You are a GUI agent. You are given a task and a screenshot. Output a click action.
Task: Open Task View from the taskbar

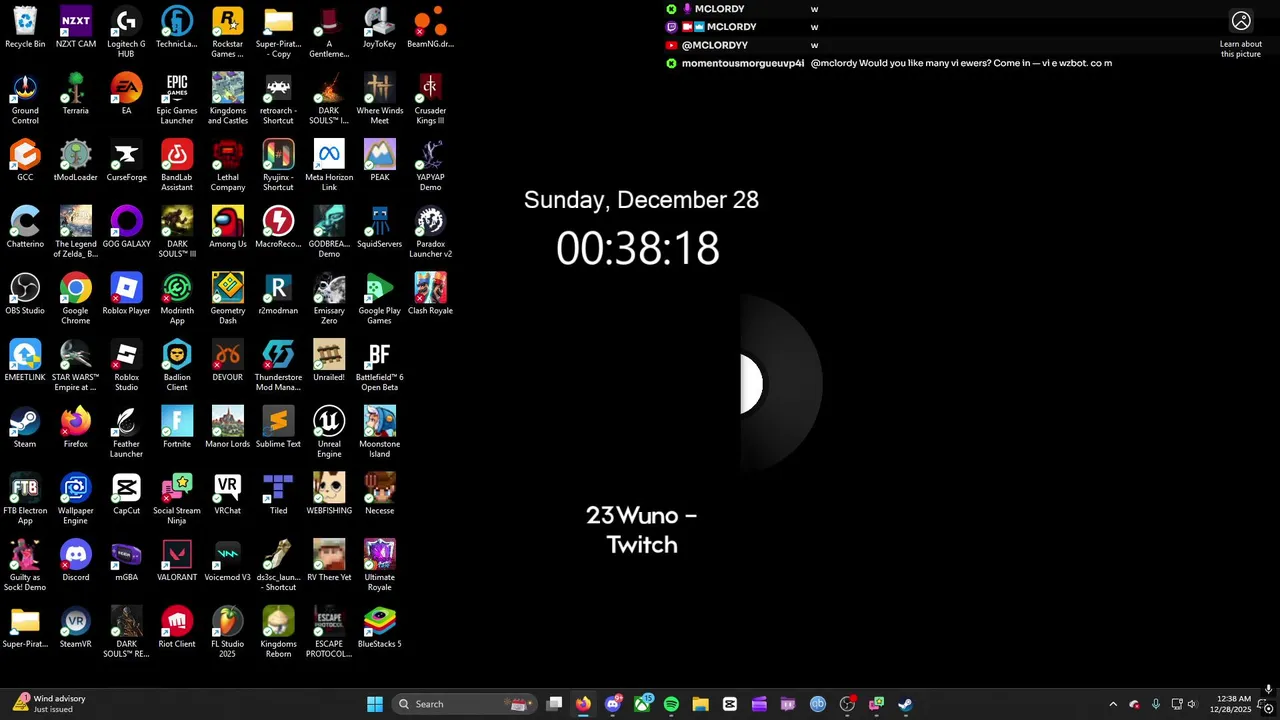[554, 704]
